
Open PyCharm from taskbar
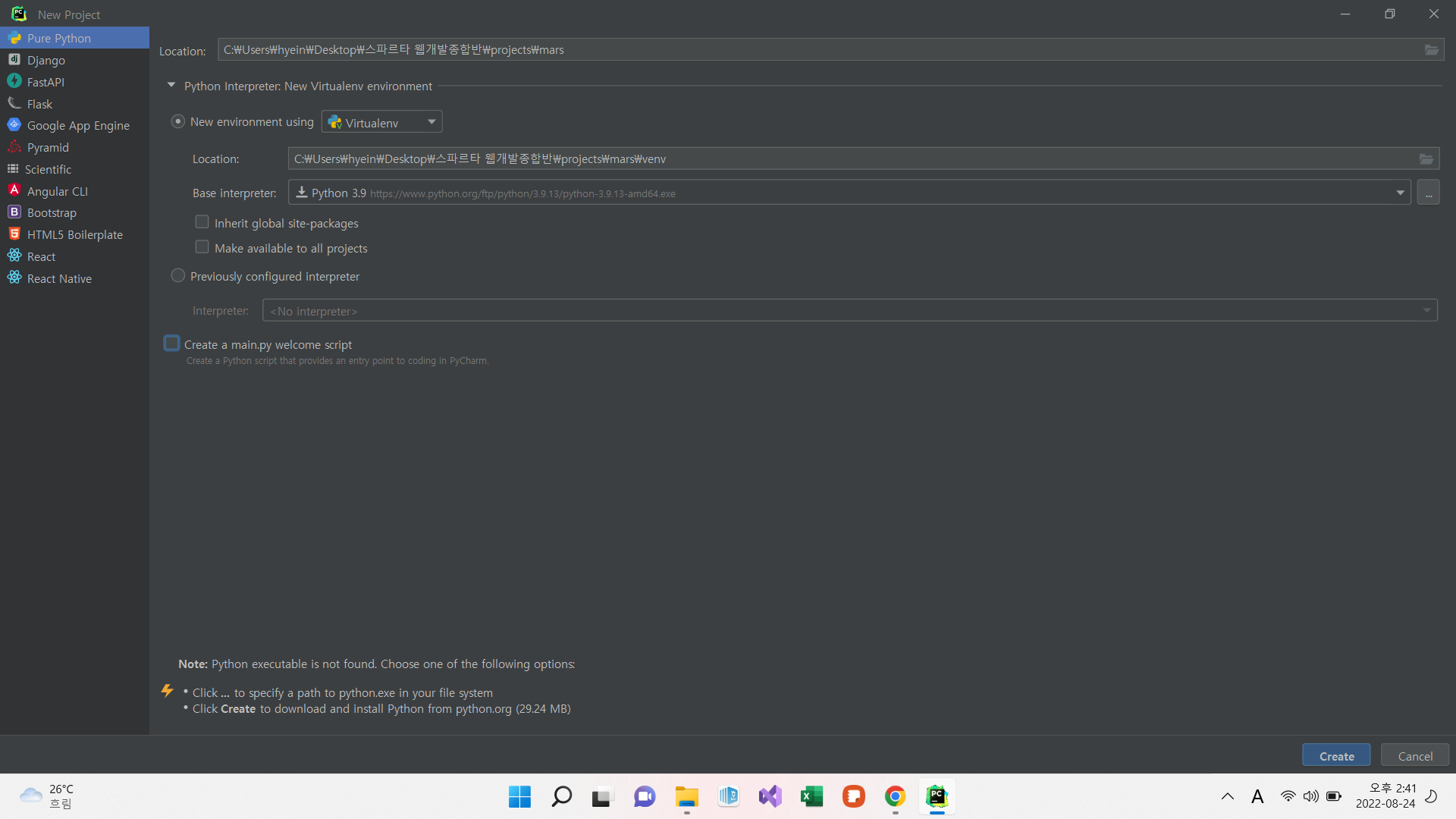(937, 796)
